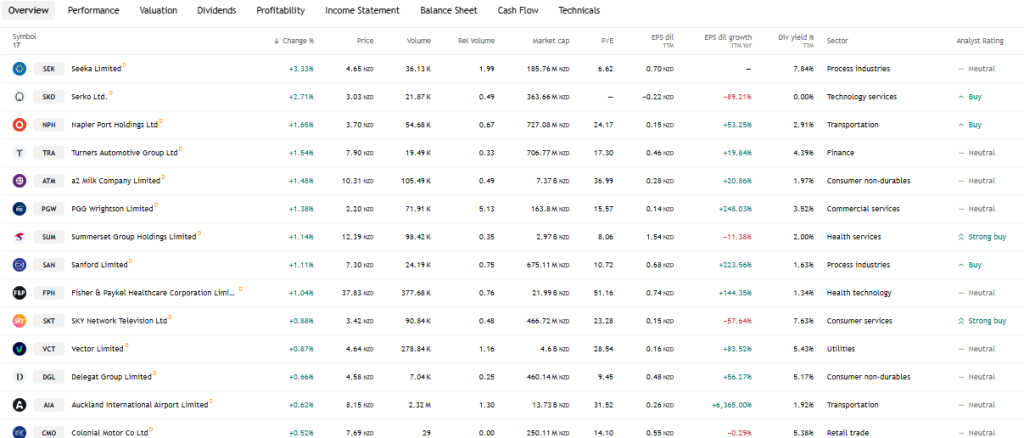The width and height of the screenshot is (1024, 438).
Task: Click the a2 Milk Company logo icon
Action: [20, 181]
